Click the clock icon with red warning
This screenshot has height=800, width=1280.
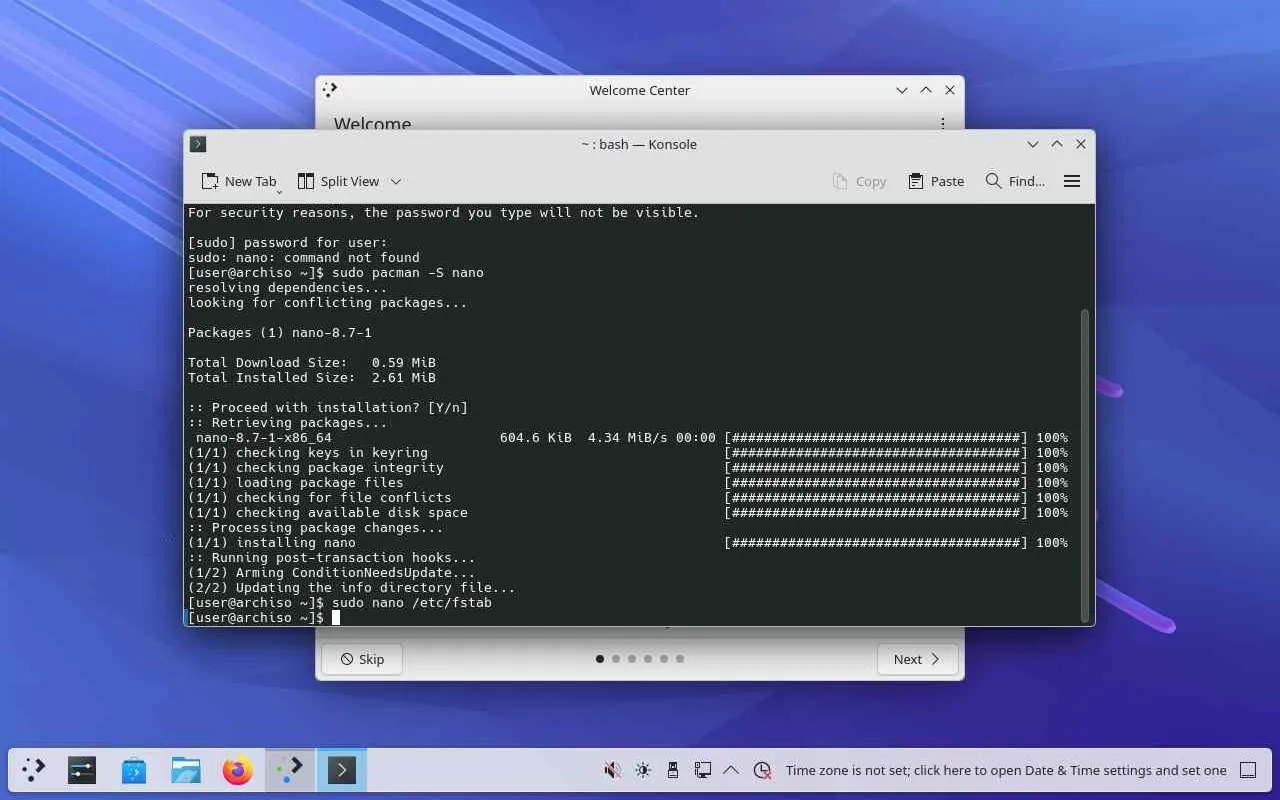762,770
